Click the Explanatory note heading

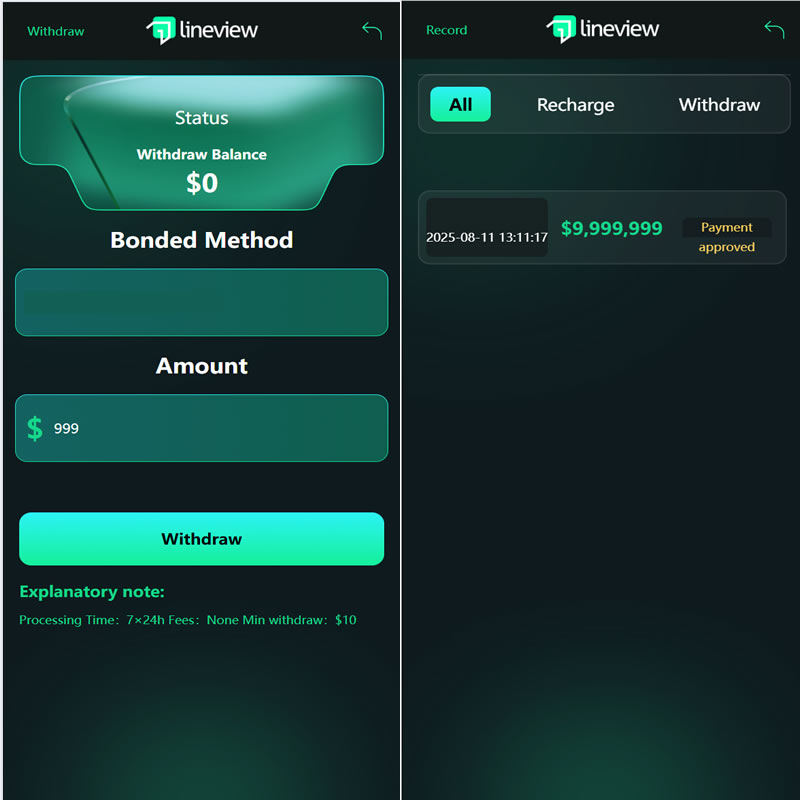92,592
